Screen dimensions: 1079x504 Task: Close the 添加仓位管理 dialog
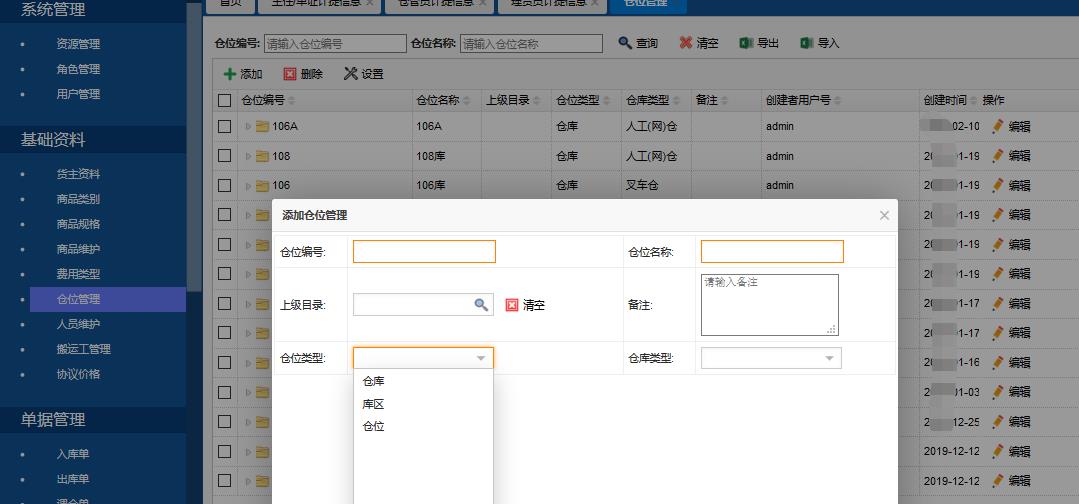click(x=884, y=215)
